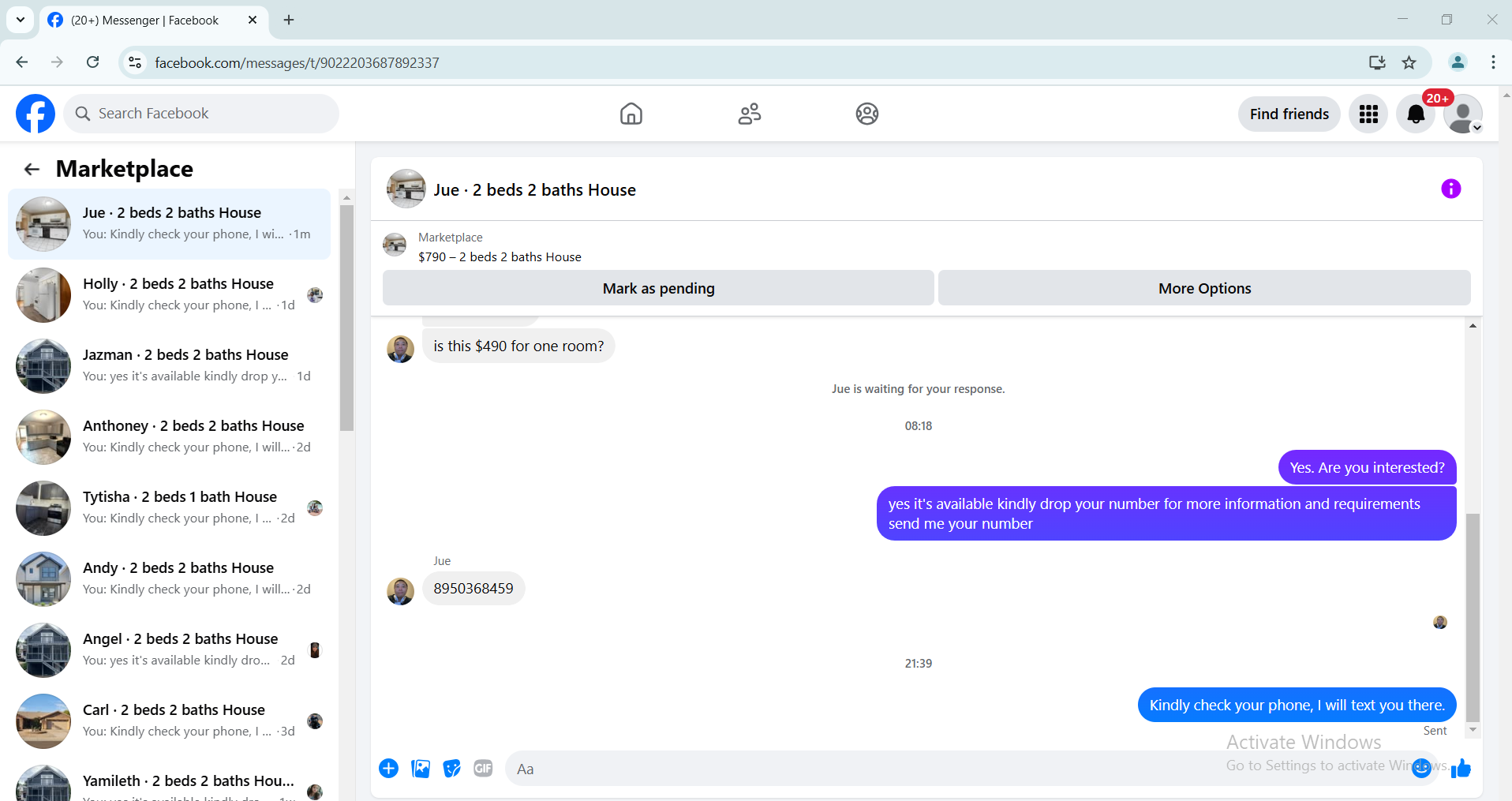Open the Chrome three-dot menu
This screenshot has height=801, width=1512.
coord(1493,62)
